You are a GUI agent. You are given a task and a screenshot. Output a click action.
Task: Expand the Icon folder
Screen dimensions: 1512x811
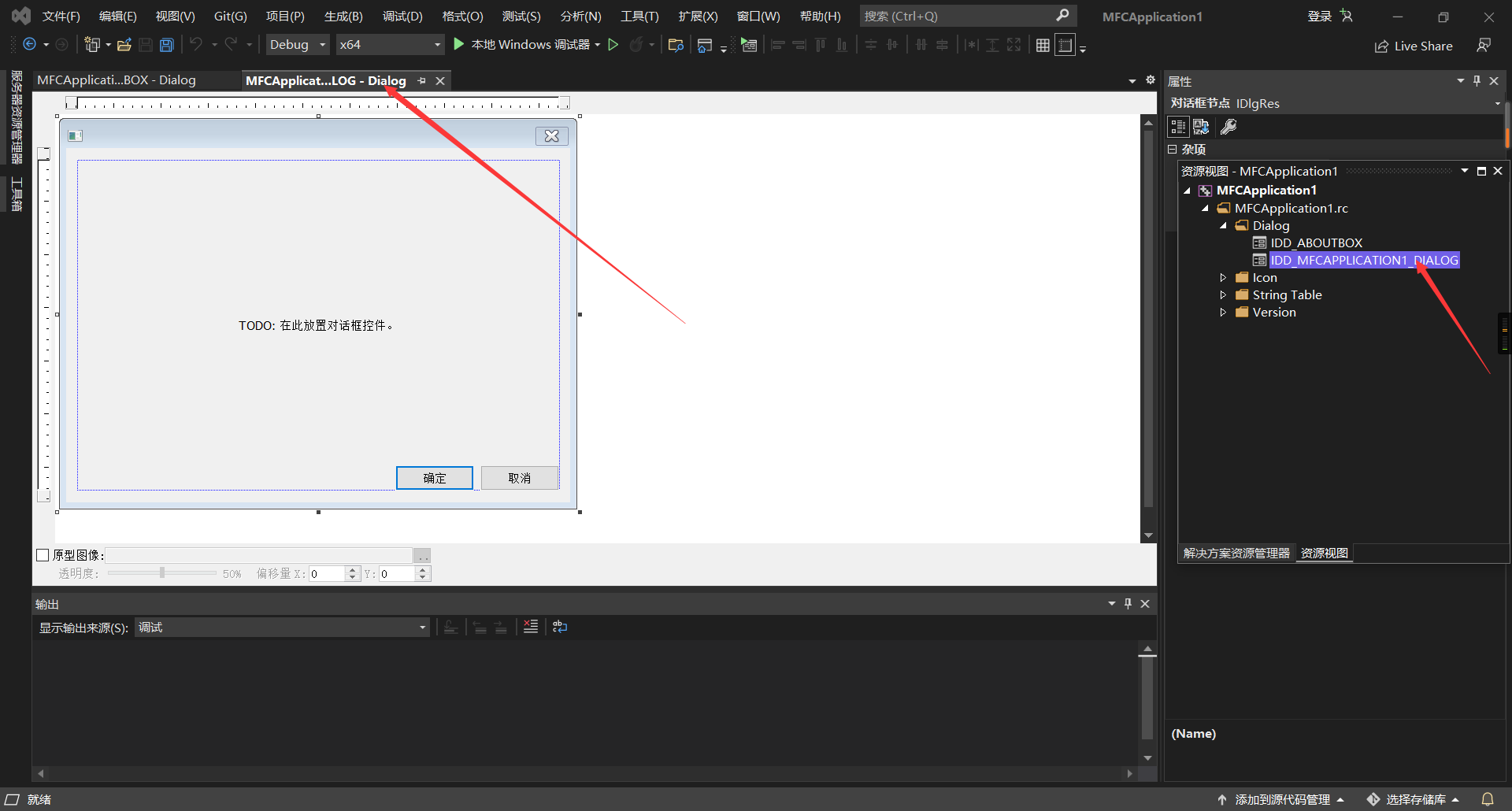click(1223, 277)
